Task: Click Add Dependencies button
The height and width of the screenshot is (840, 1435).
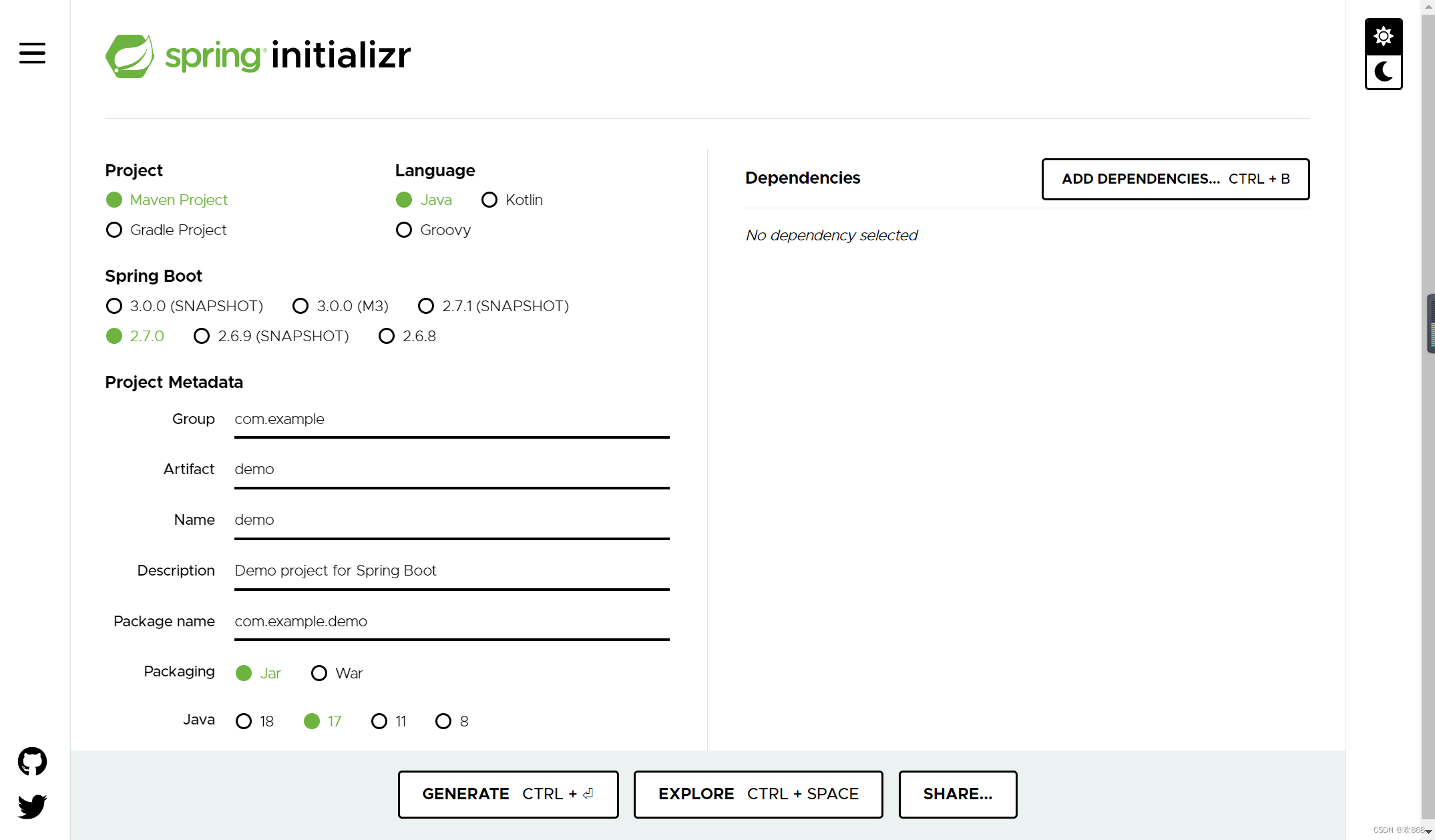Action: point(1175,179)
